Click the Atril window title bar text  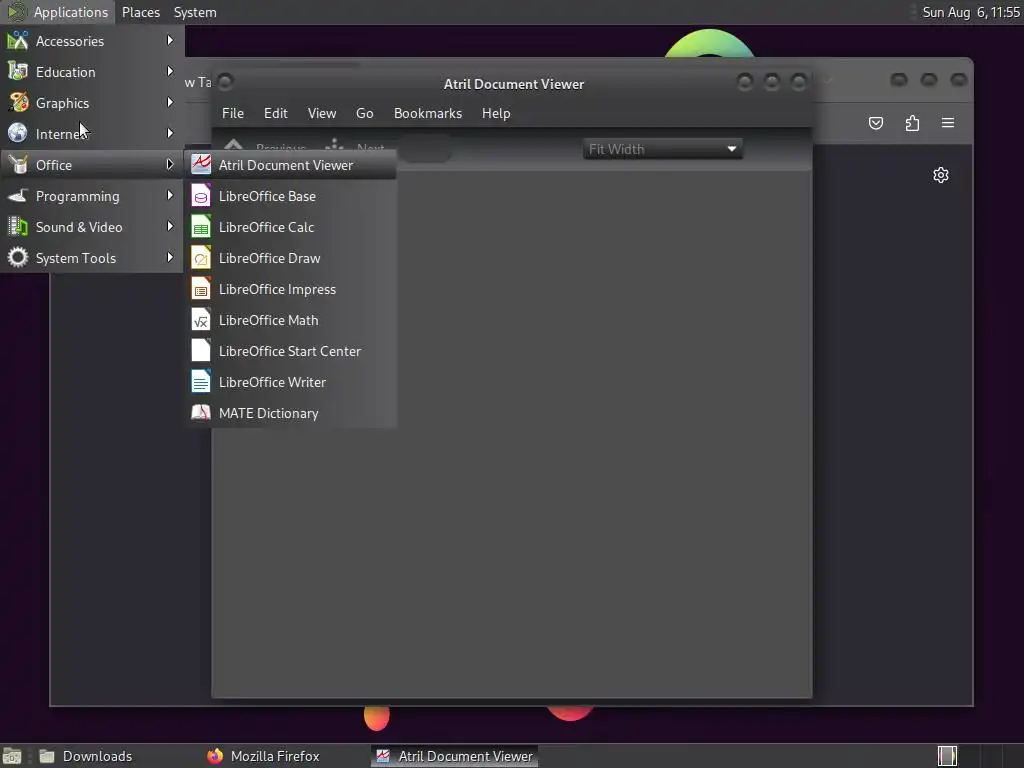pos(513,84)
